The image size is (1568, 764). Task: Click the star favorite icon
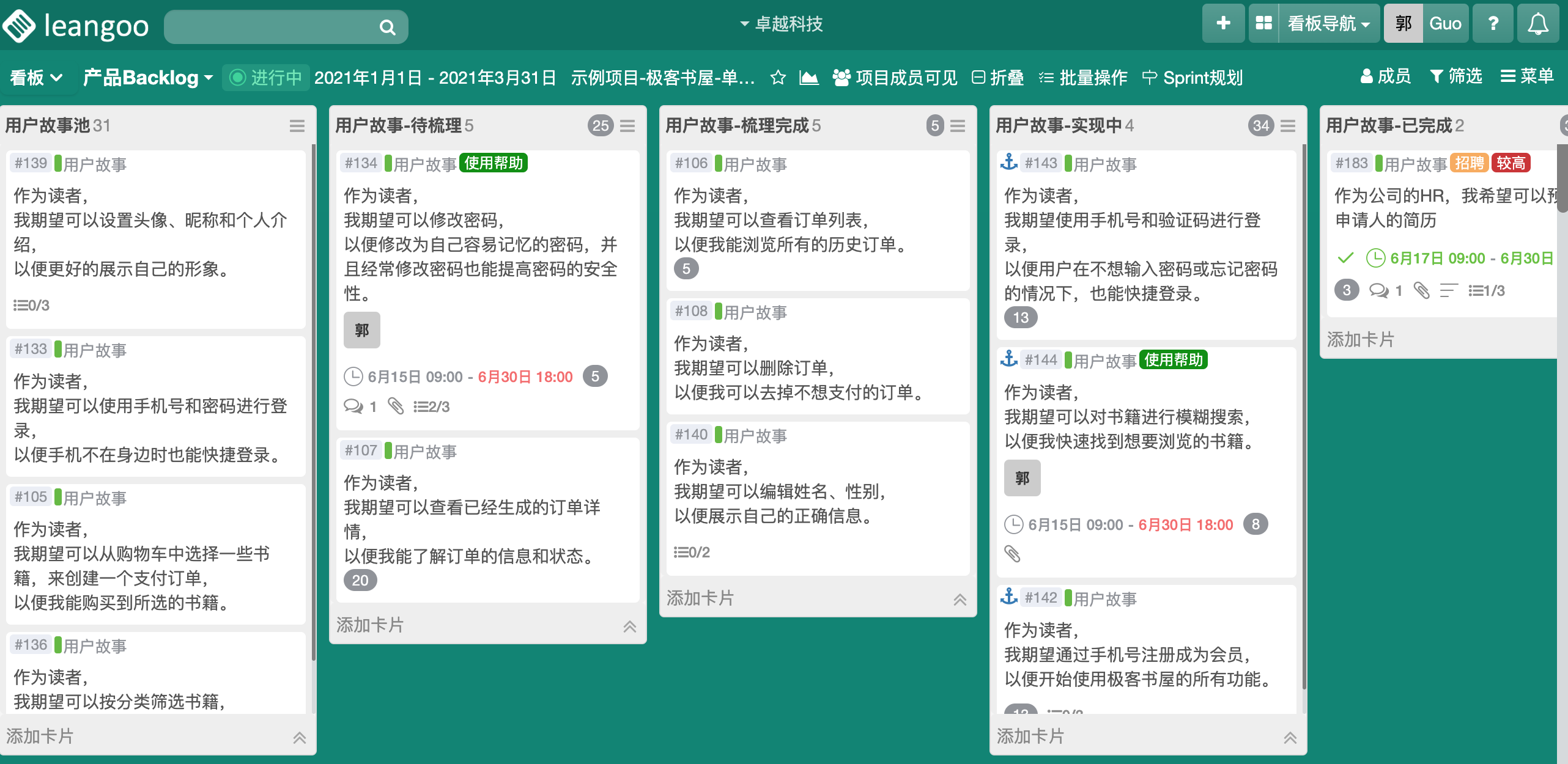pyautogui.click(x=778, y=78)
